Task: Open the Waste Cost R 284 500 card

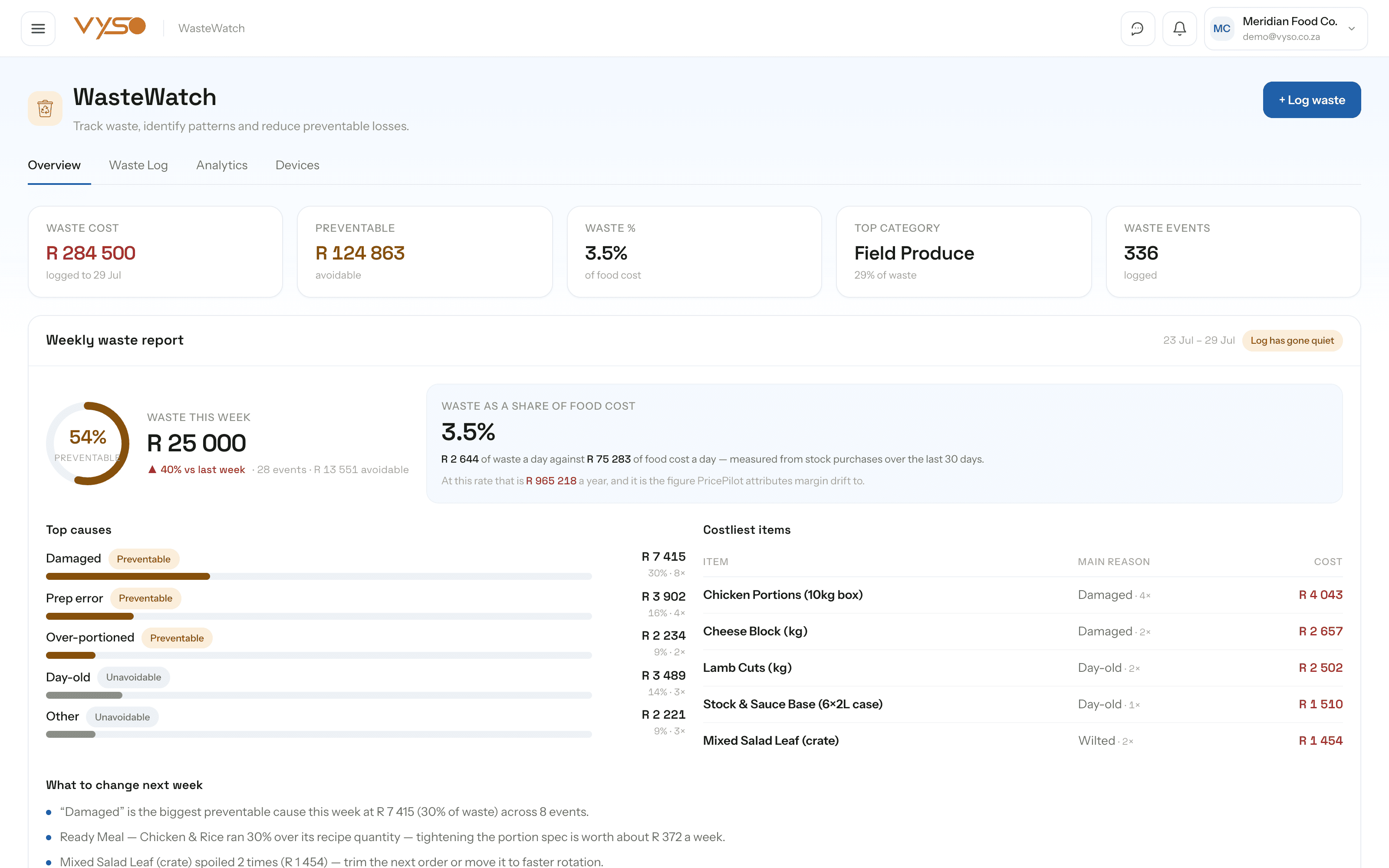Action: click(x=155, y=251)
